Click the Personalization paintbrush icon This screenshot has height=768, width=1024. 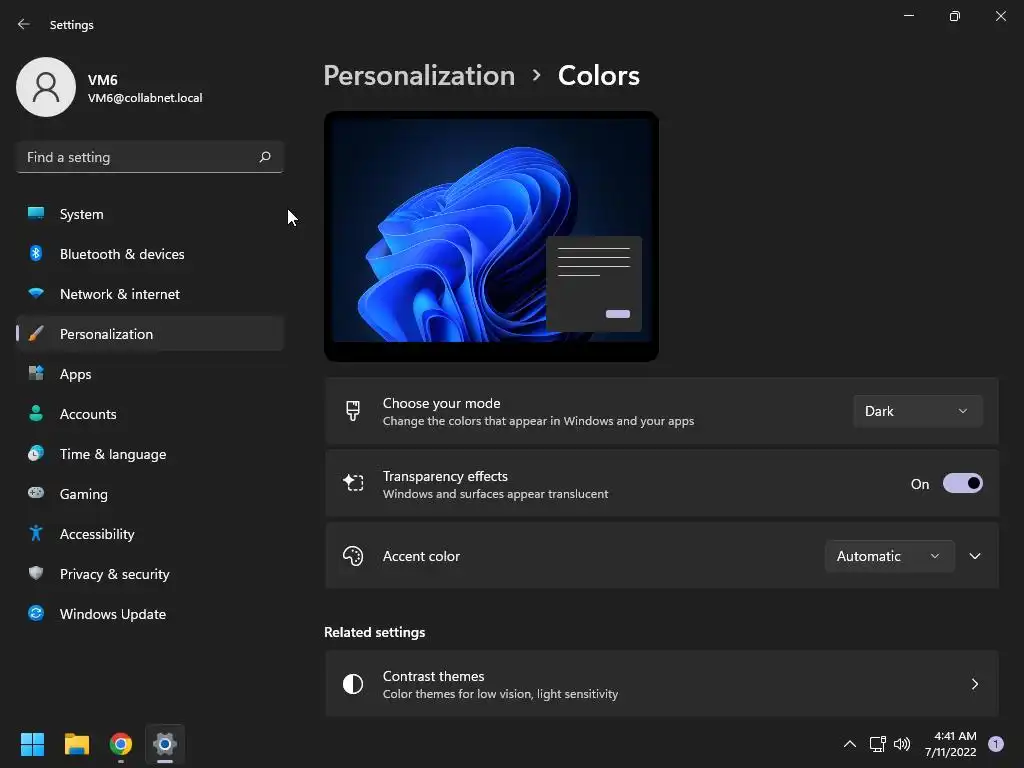pos(36,334)
